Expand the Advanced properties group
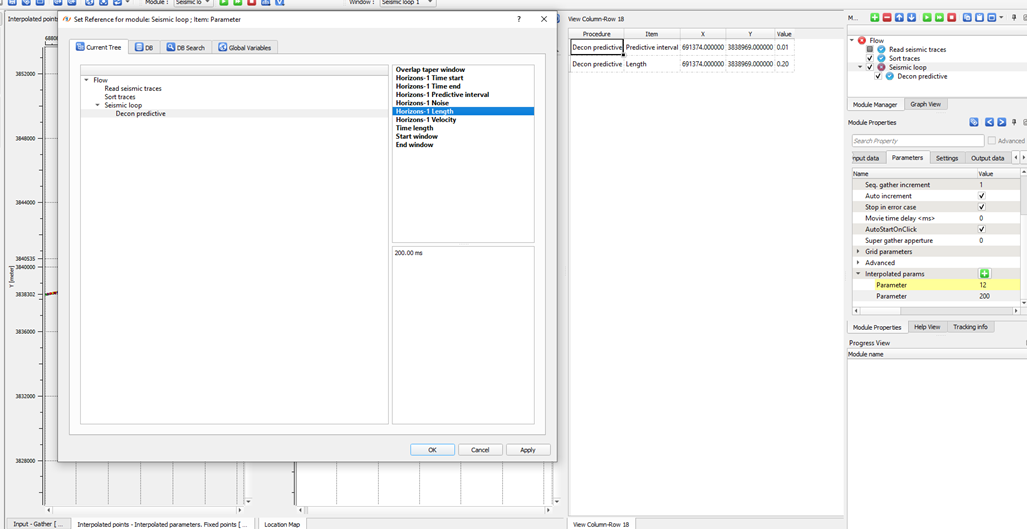Image resolution: width=1027 pixels, height=529 pixels. 859,263
